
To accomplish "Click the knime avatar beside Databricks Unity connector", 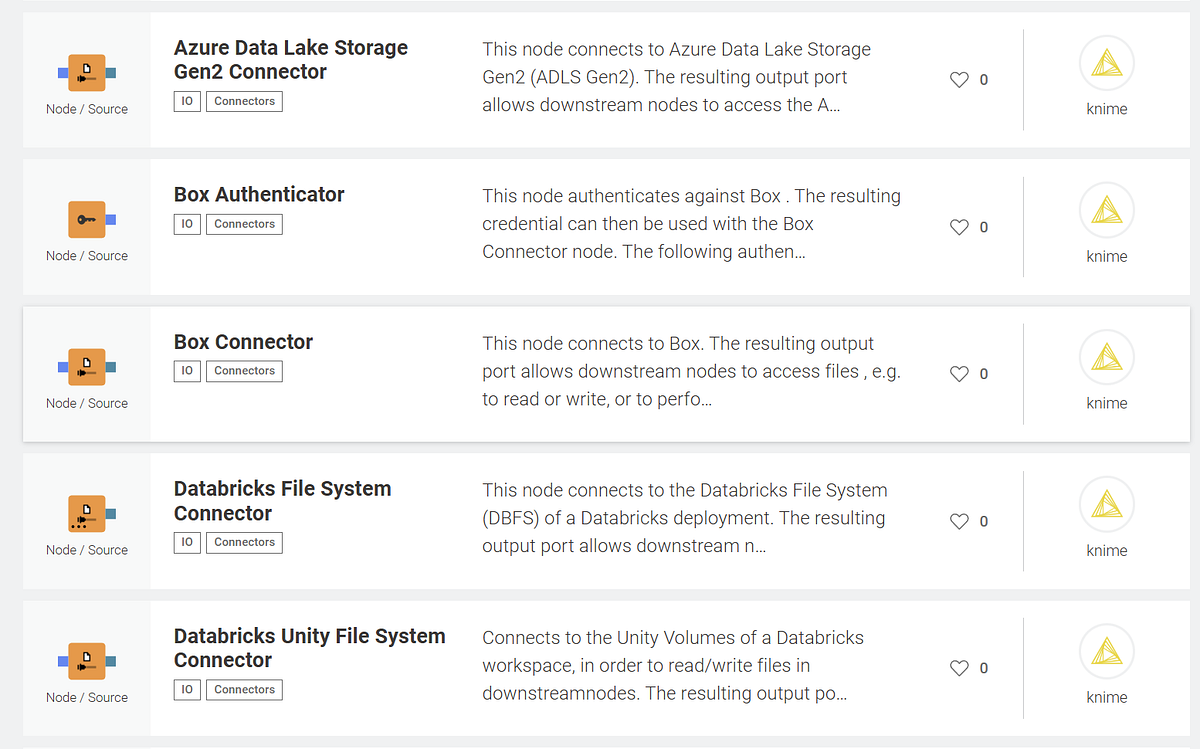I will coord(1106,651).
